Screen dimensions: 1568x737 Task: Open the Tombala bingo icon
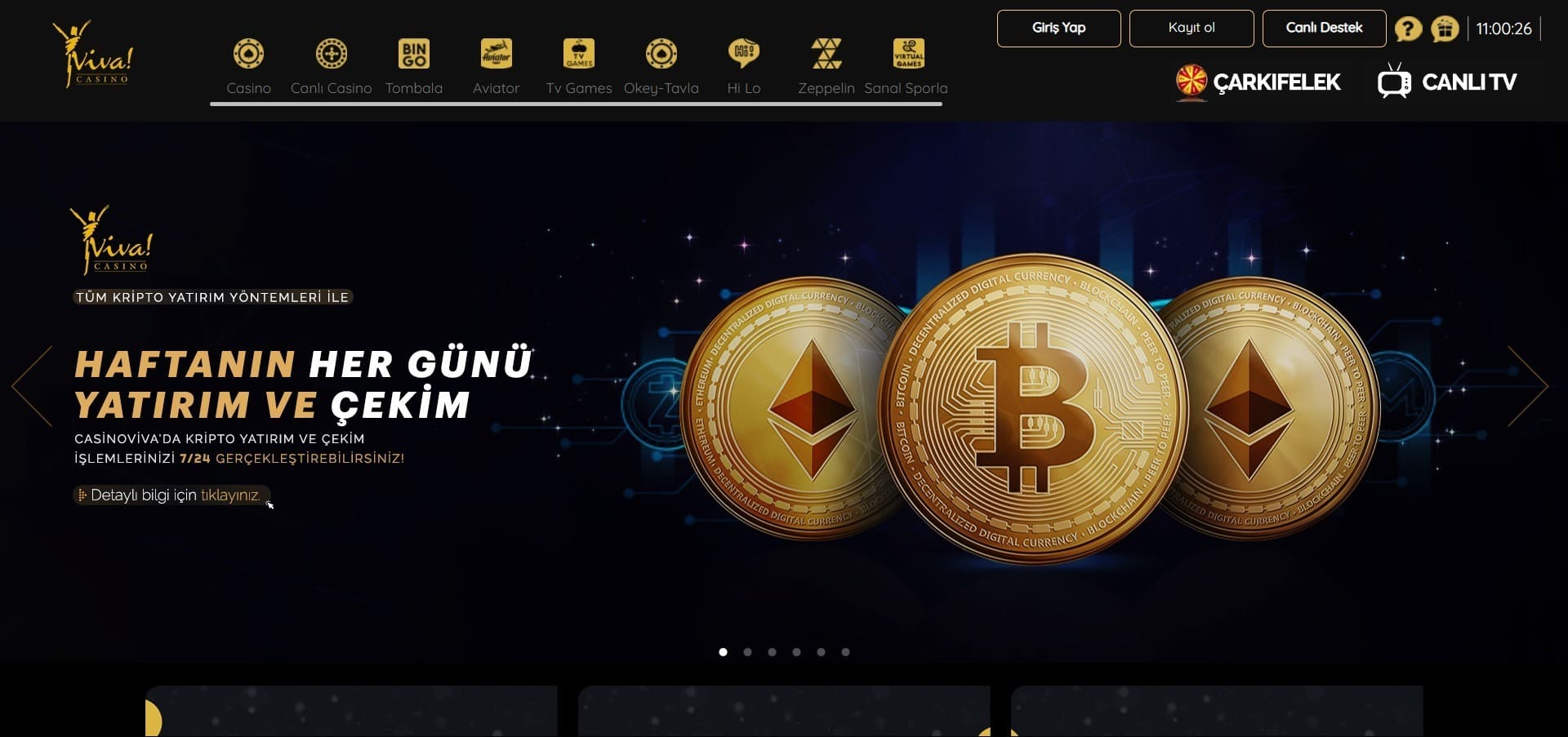(x=414, y=54)
